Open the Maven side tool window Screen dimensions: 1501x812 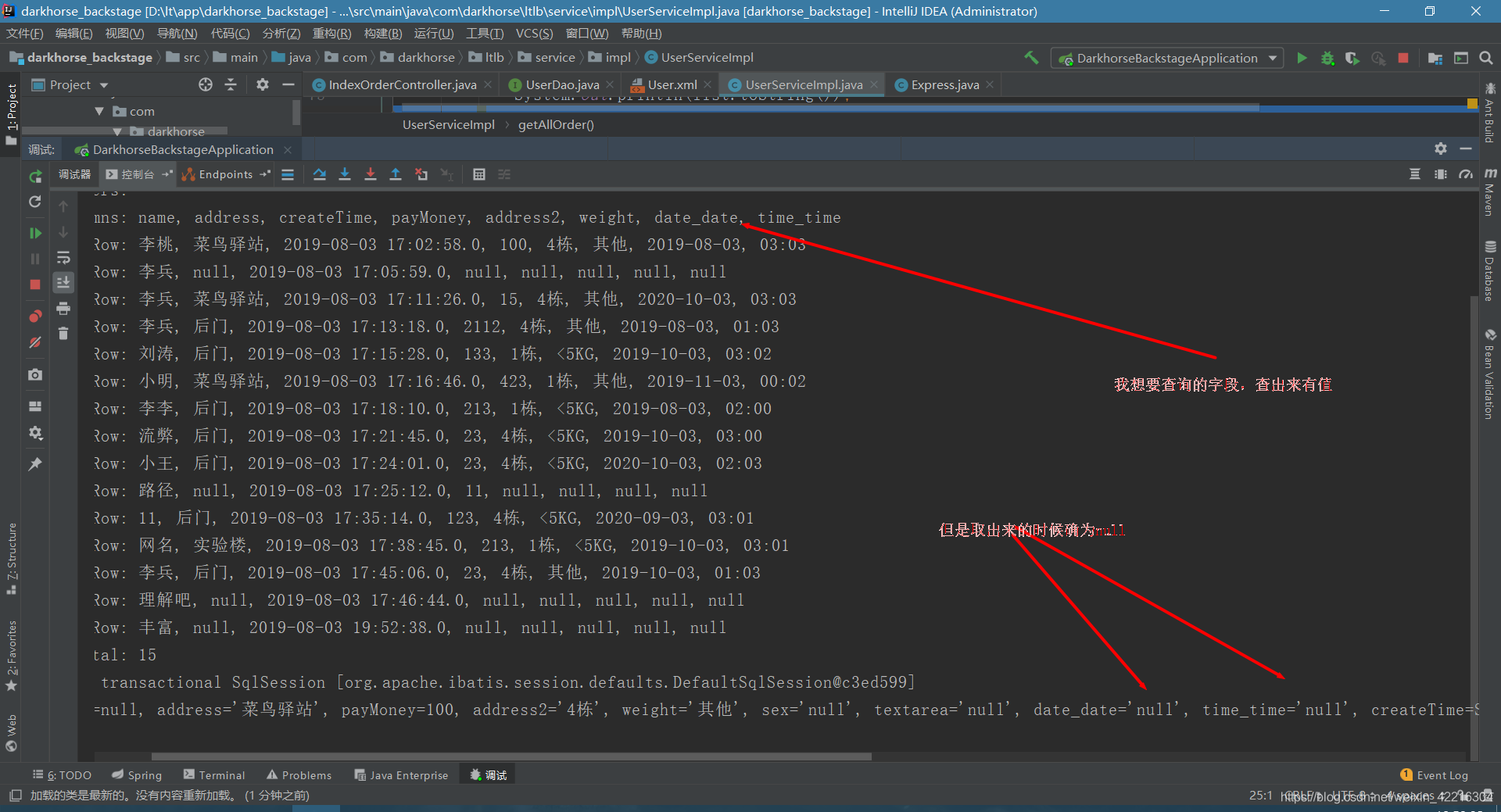[x=1490, y=192]
